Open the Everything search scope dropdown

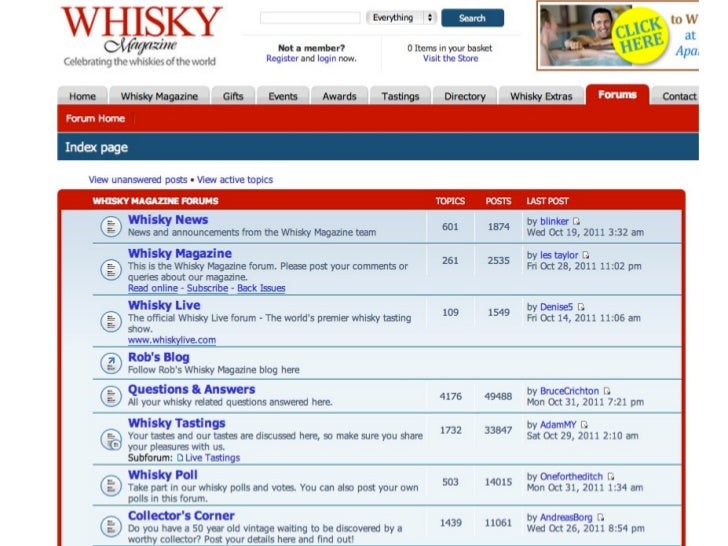pyautogui.click(x=401, y=18)
